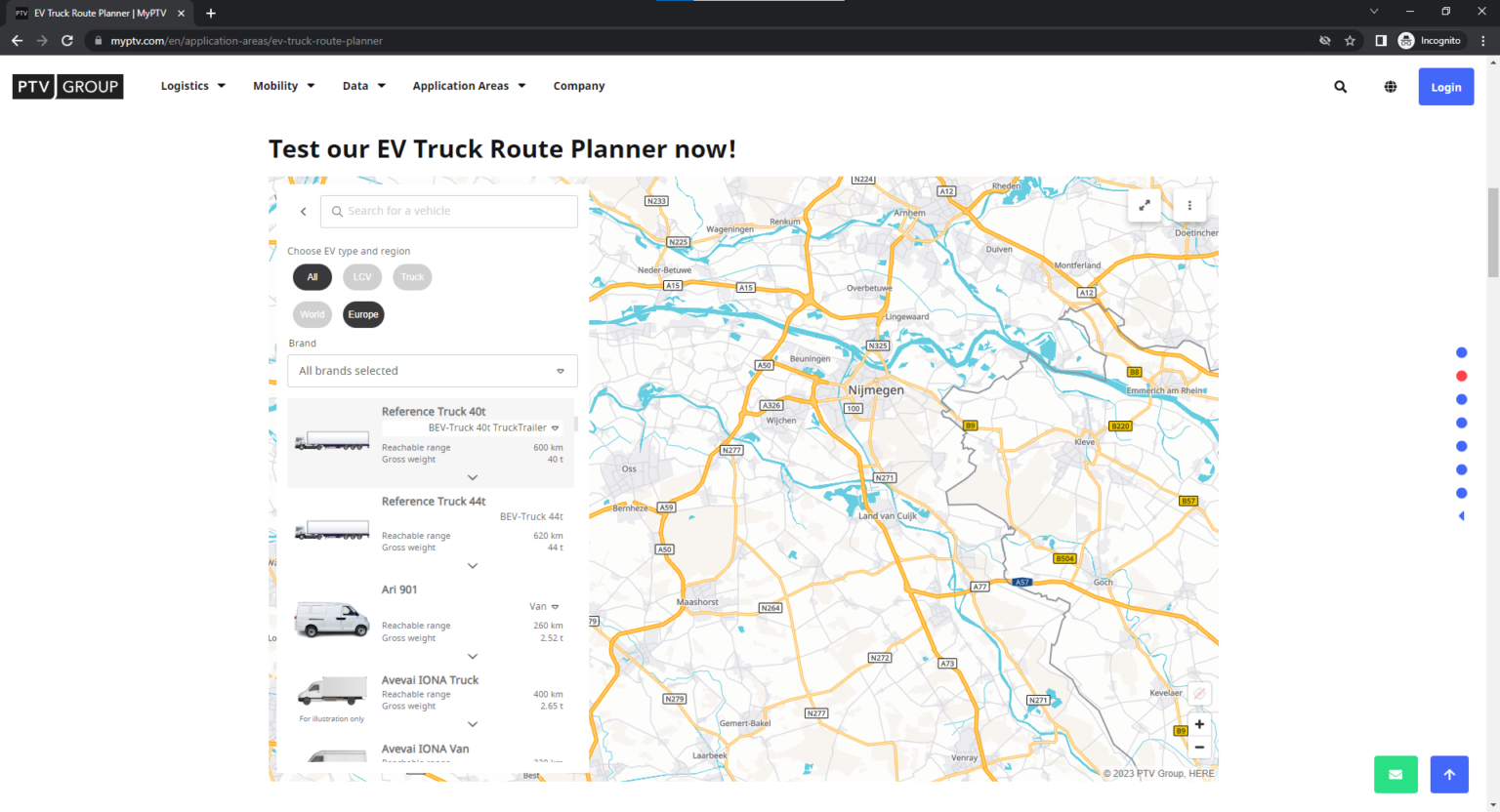The image size is (1500, 812).
Task: Collapse the vehicle panel with back arrow
Action: [303, 211]
